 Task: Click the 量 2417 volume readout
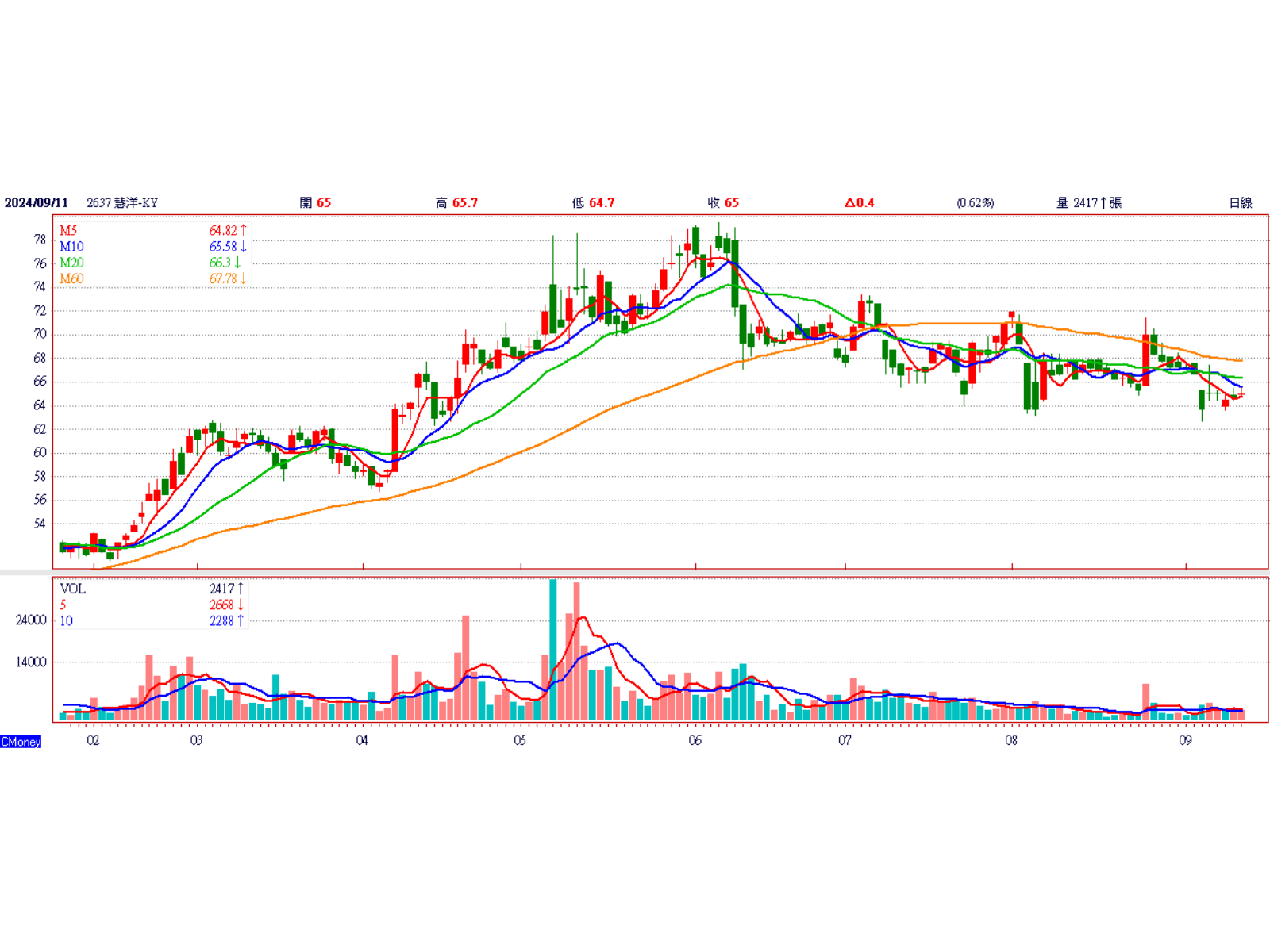point(1089,203)
